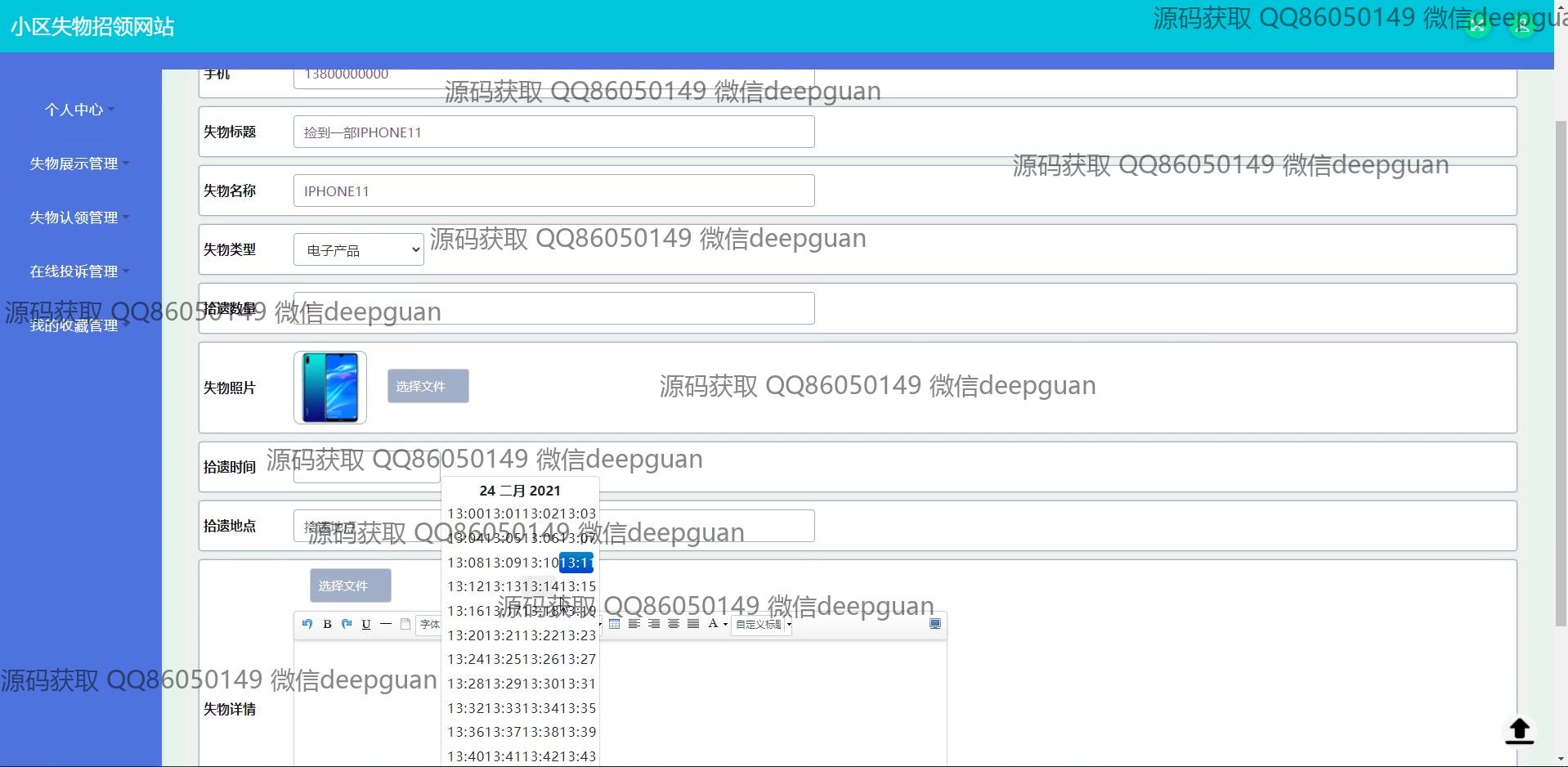Focus the 拾遗地点 input field

[x=554, y=526]
